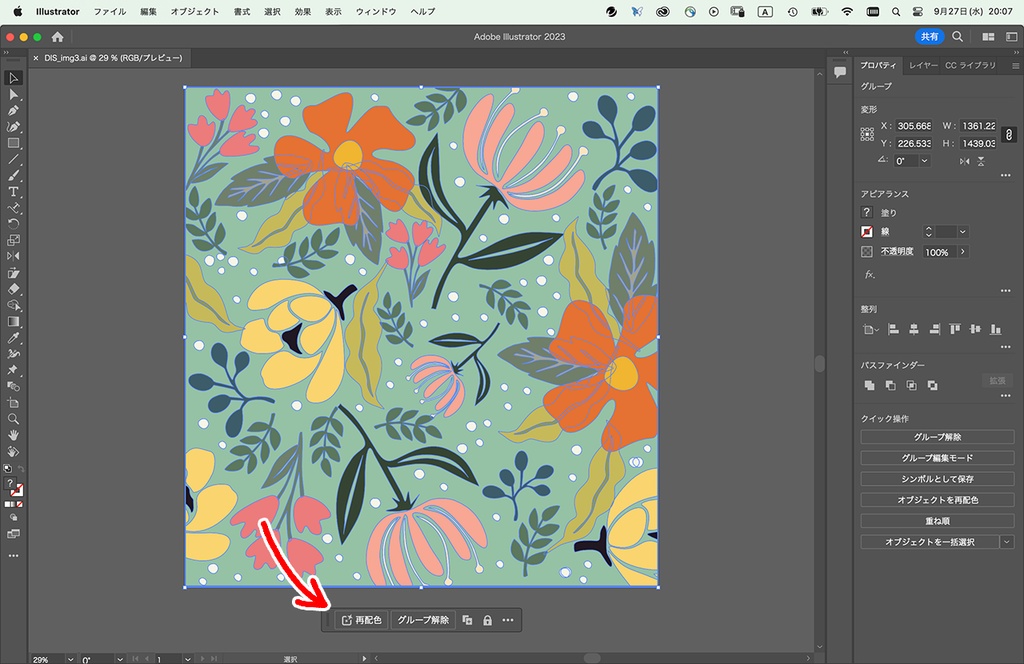This screenshot has width=1024, height=664.
Task: Click the blue 共有 share button
Action: tap(929, 37)
